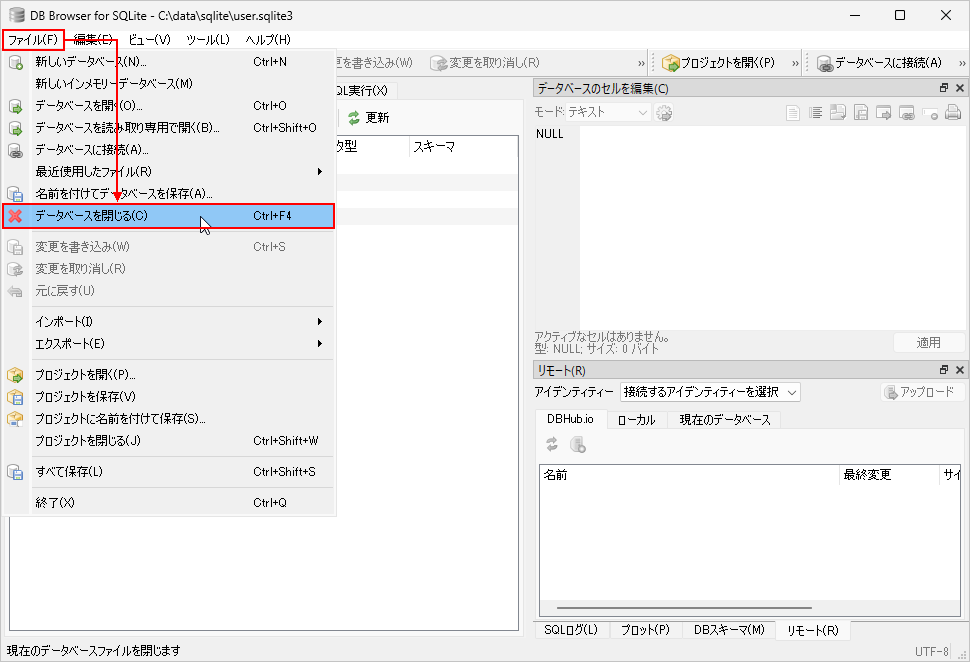Click the set-to-NULL icon in cell editor toolbar
970x662 pixels.
pyautogui.click(x=930, y=113)
